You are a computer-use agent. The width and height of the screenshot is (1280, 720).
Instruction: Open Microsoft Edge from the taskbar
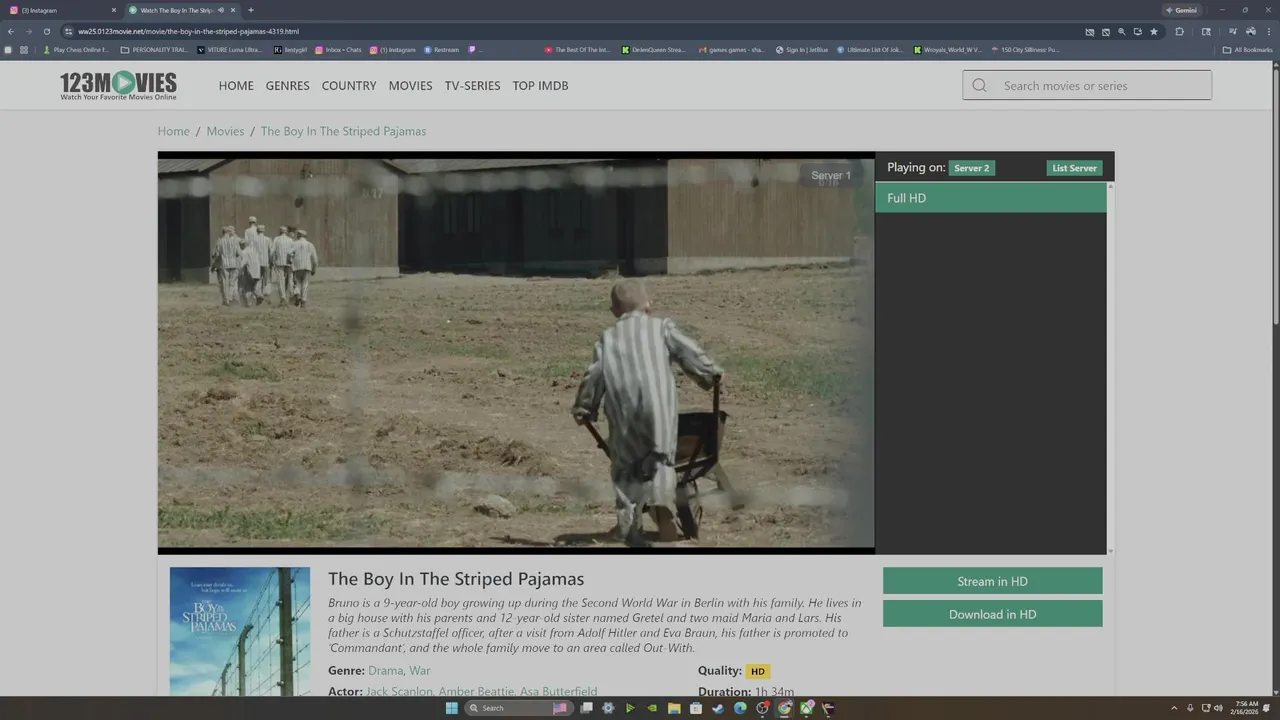tap(740, 708)
